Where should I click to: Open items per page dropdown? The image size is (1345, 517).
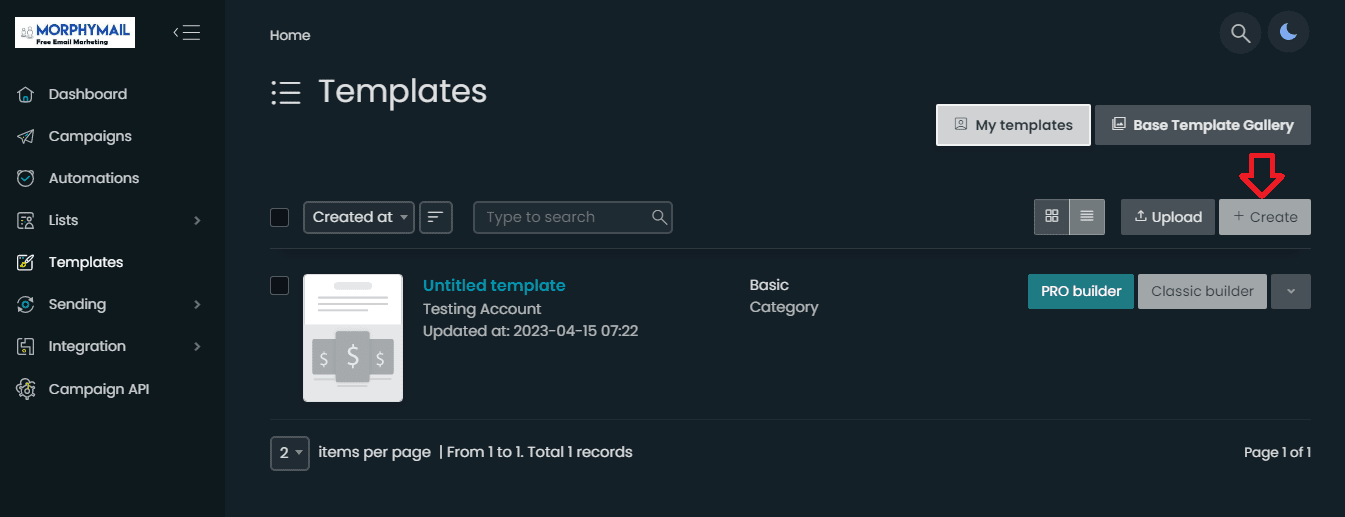point(290,453)
